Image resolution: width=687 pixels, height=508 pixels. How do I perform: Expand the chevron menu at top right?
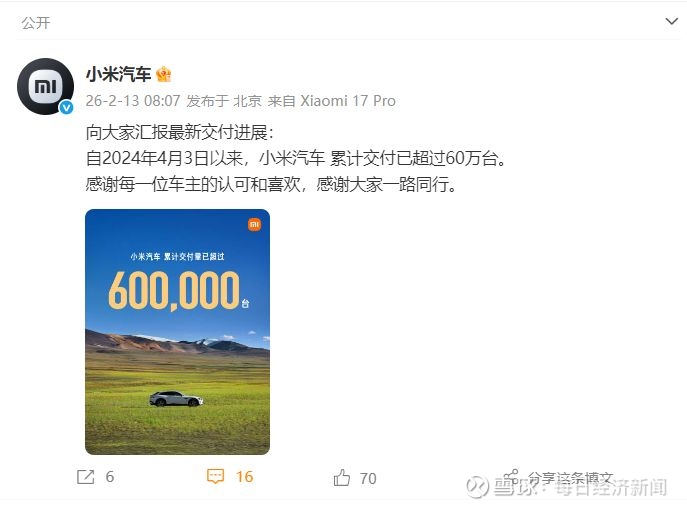[x=671, y=21]
